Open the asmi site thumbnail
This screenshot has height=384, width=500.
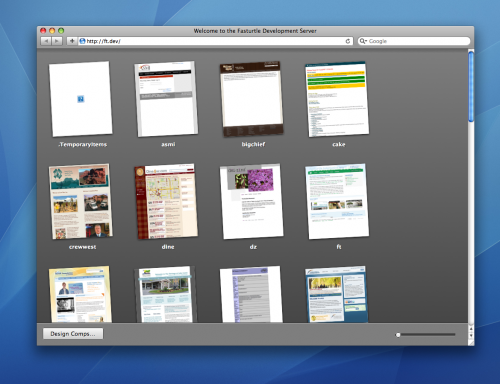coord(166,99)
